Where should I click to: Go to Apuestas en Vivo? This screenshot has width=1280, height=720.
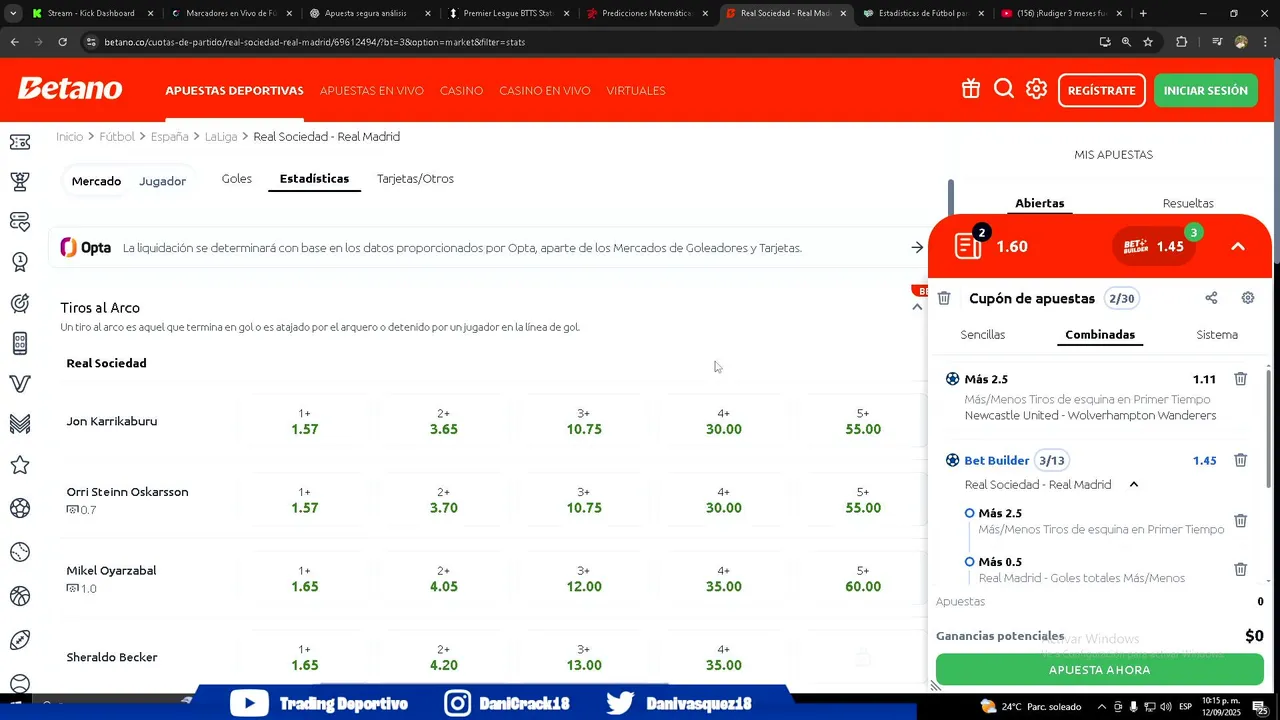(x=371, y=90)
